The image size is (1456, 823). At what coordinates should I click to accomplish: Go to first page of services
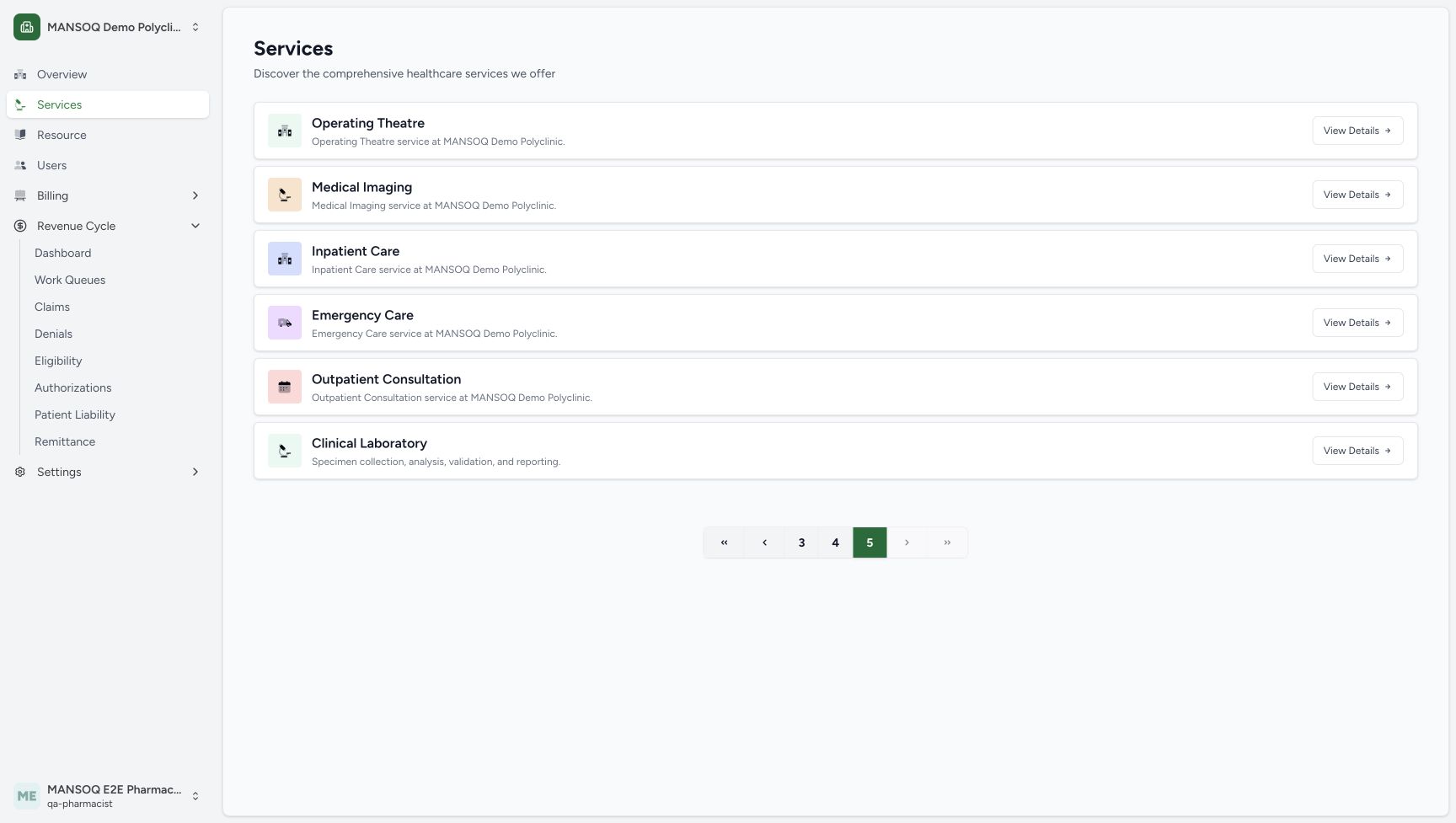click(x=724, y=542)
